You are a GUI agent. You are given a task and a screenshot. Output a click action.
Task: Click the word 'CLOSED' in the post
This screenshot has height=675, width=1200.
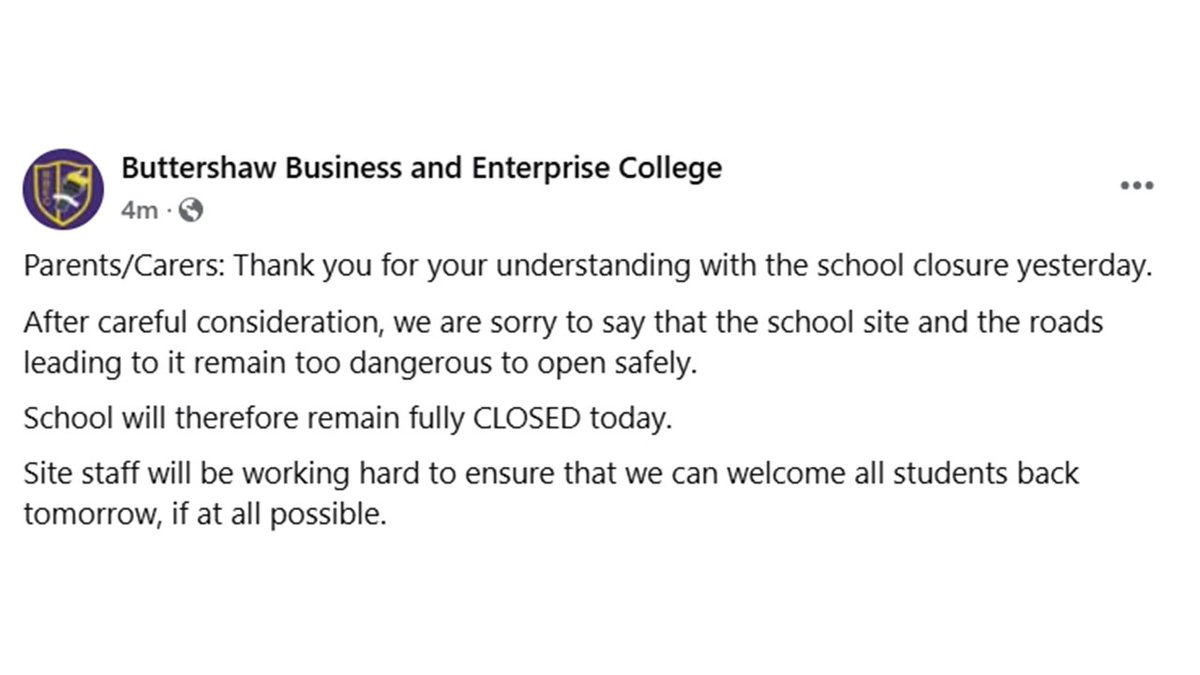(526, 418)
